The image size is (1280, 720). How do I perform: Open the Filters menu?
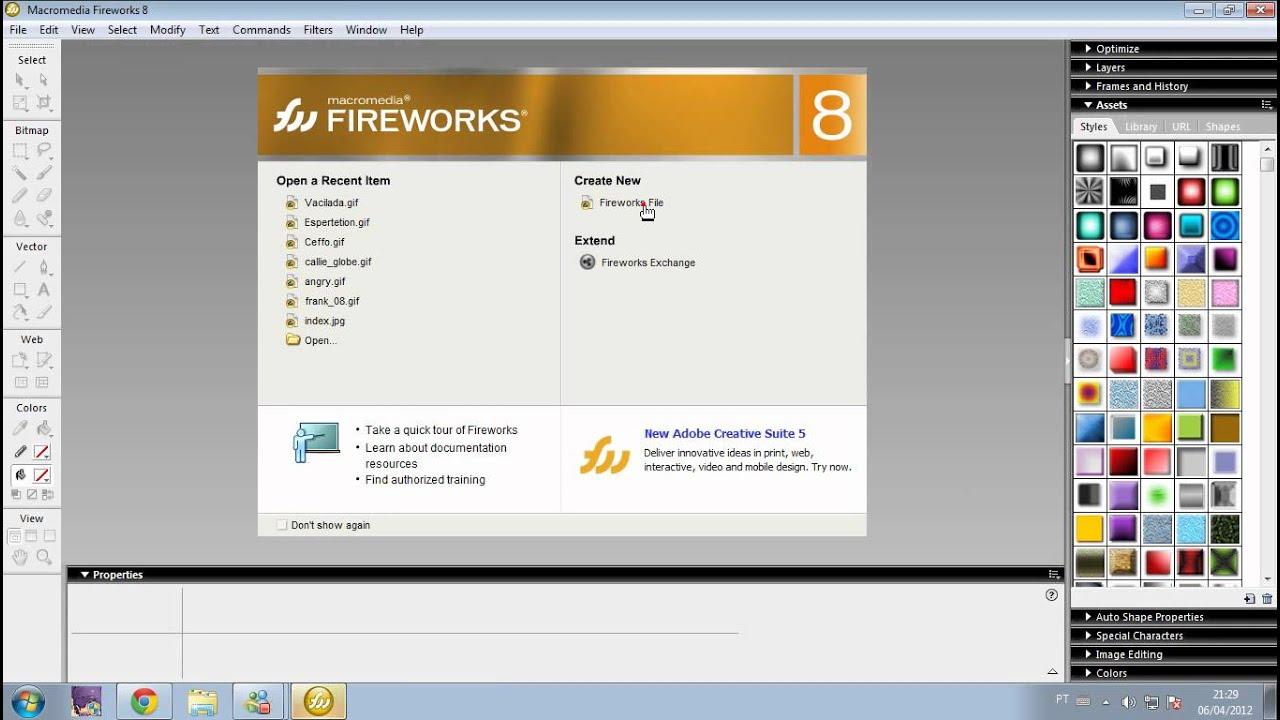coord(318,30)
